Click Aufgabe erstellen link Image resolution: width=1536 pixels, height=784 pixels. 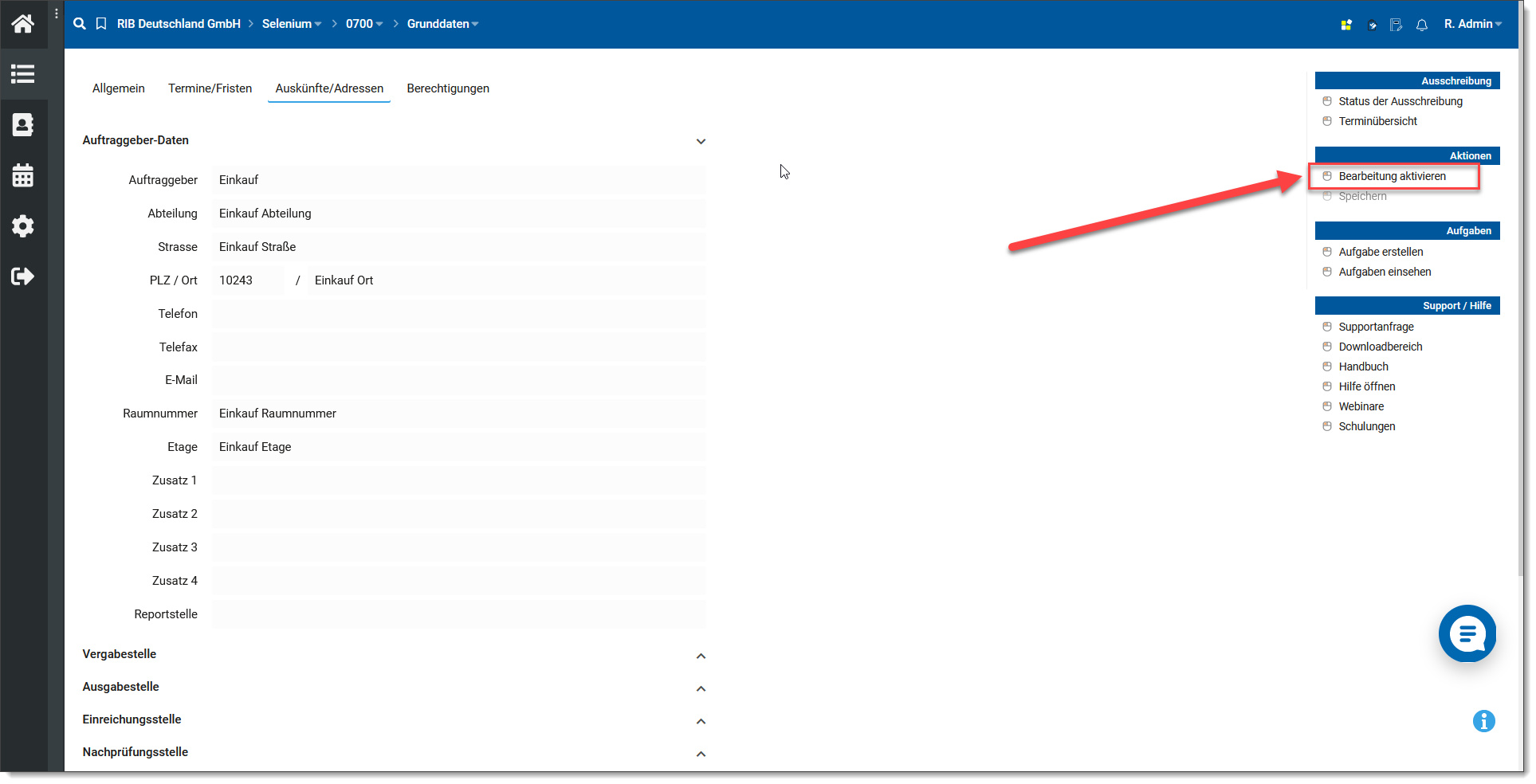pyautogui.click(x=1381, y=252)
